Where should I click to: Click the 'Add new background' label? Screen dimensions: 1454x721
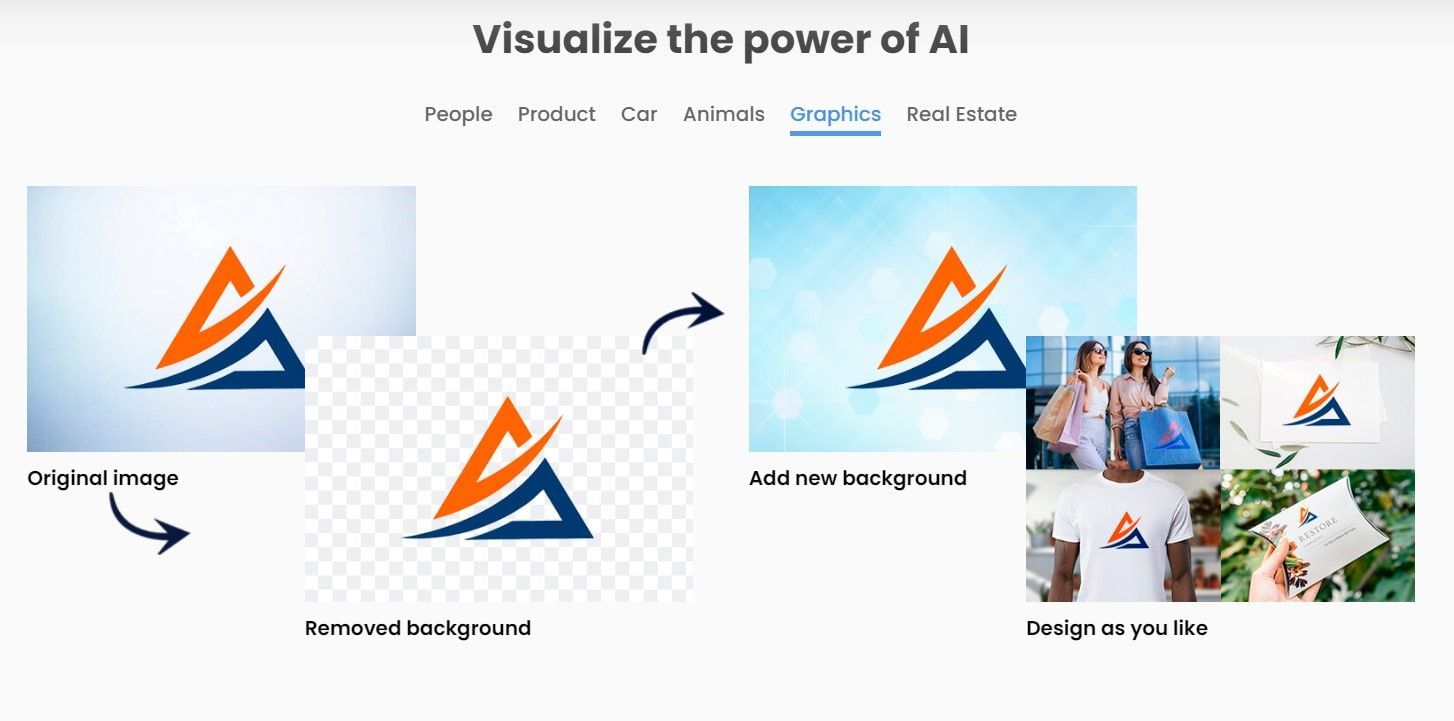point(858,478)
